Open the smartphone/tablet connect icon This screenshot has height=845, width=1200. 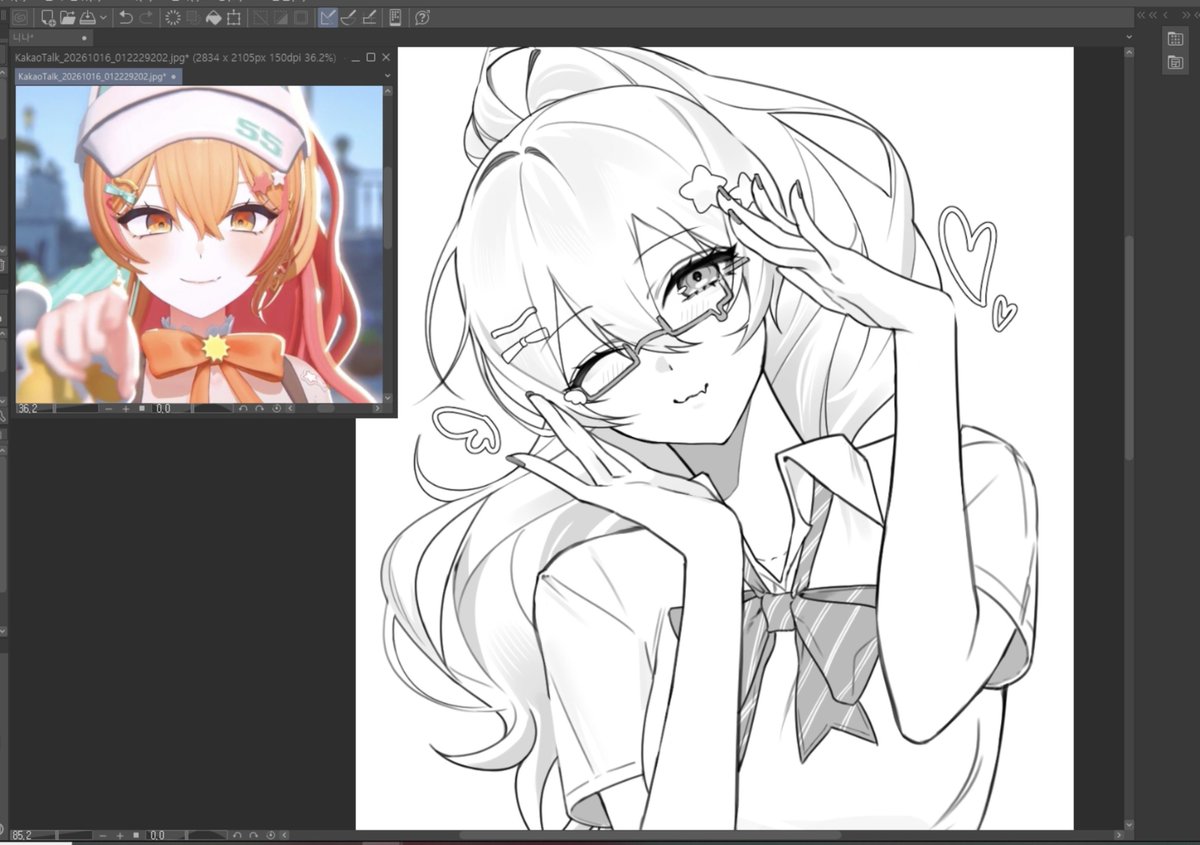pos(395,17)
